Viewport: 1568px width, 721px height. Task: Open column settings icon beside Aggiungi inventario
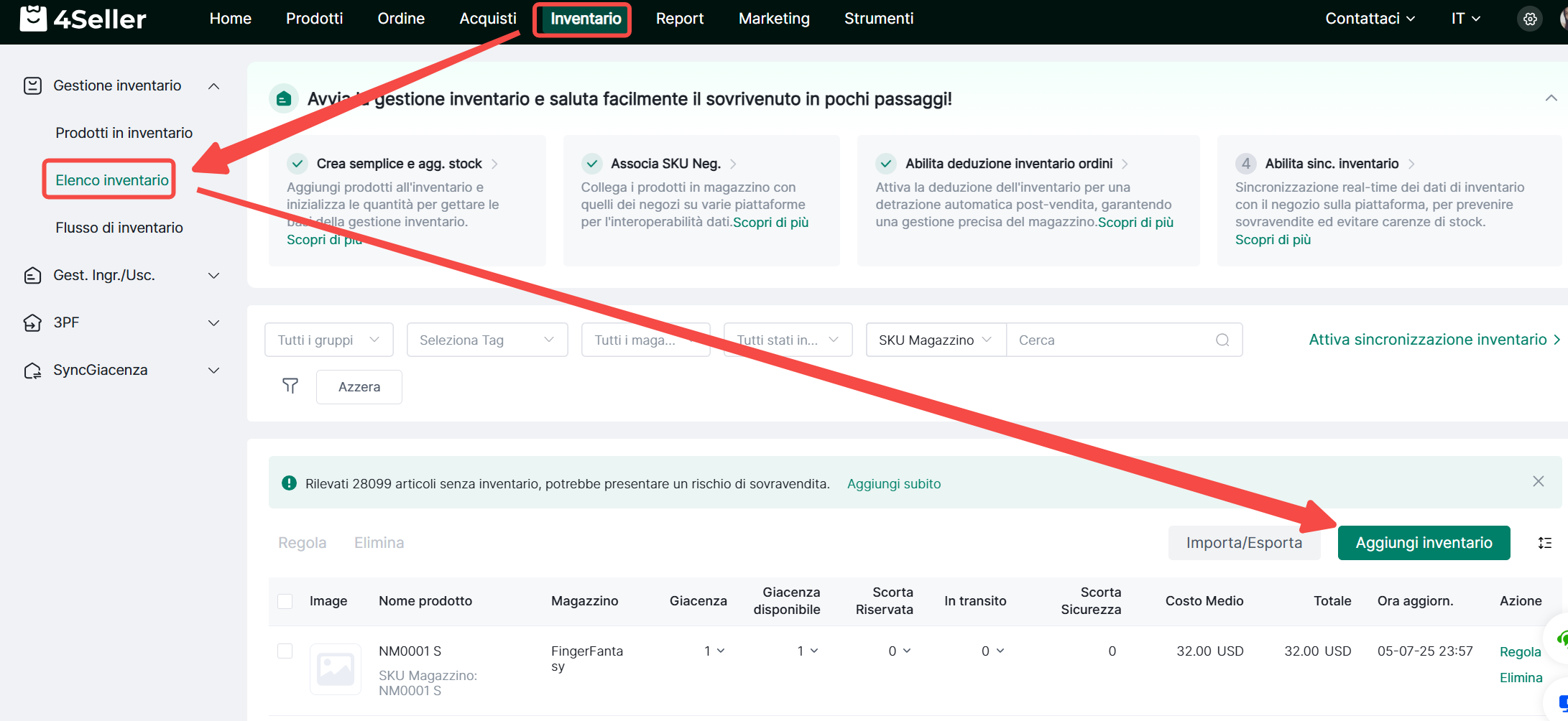[x=1544, y=543]
